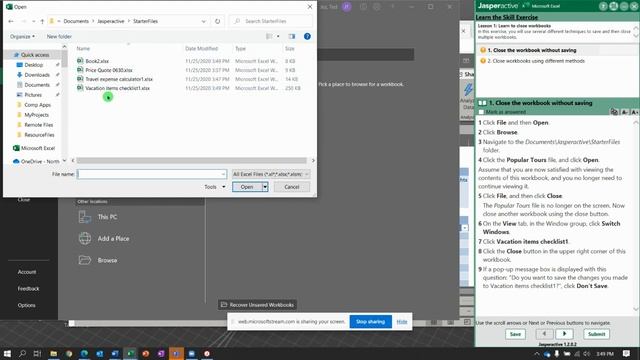Click the horizontal scrollbar of file list

pos(191,161)
